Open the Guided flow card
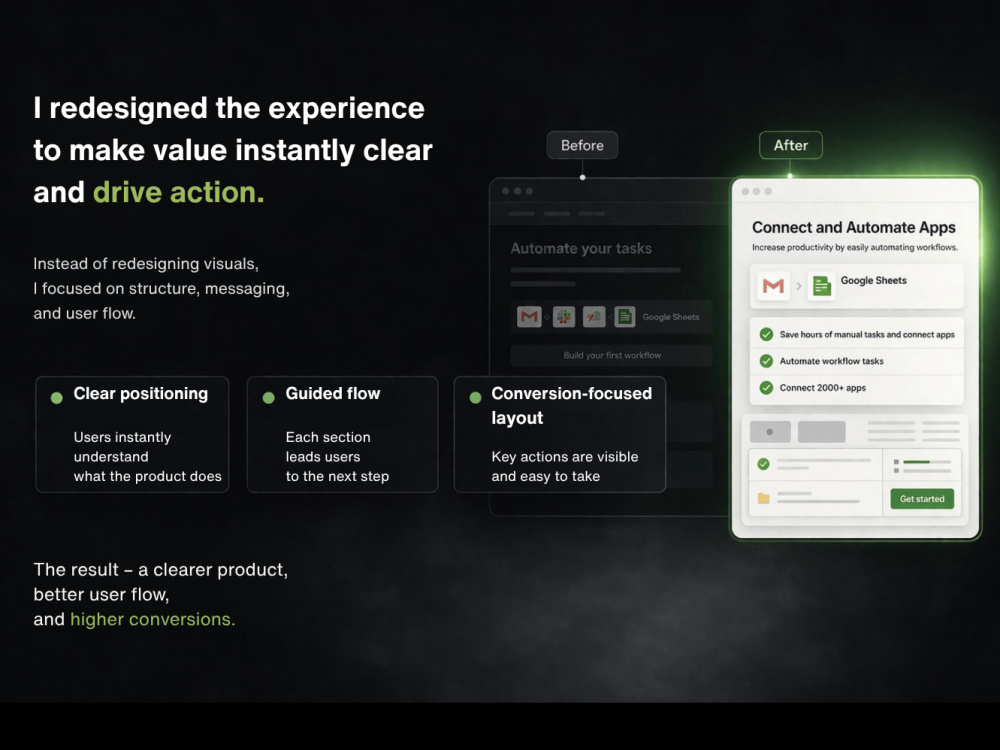Image resolution: width=1000 pixels, height=750 pixels. (x=342, y=434)
